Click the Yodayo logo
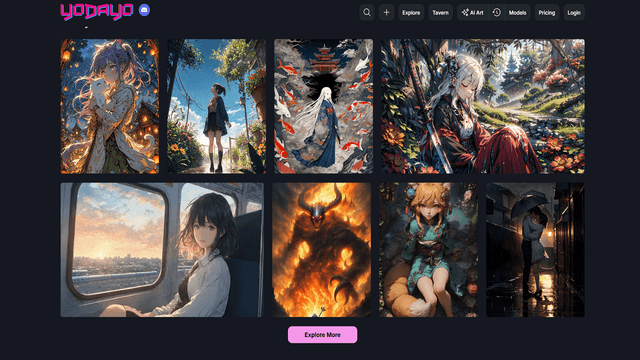Screen dimensions: 640x360 pyautogui.click(x=97, y=11)
